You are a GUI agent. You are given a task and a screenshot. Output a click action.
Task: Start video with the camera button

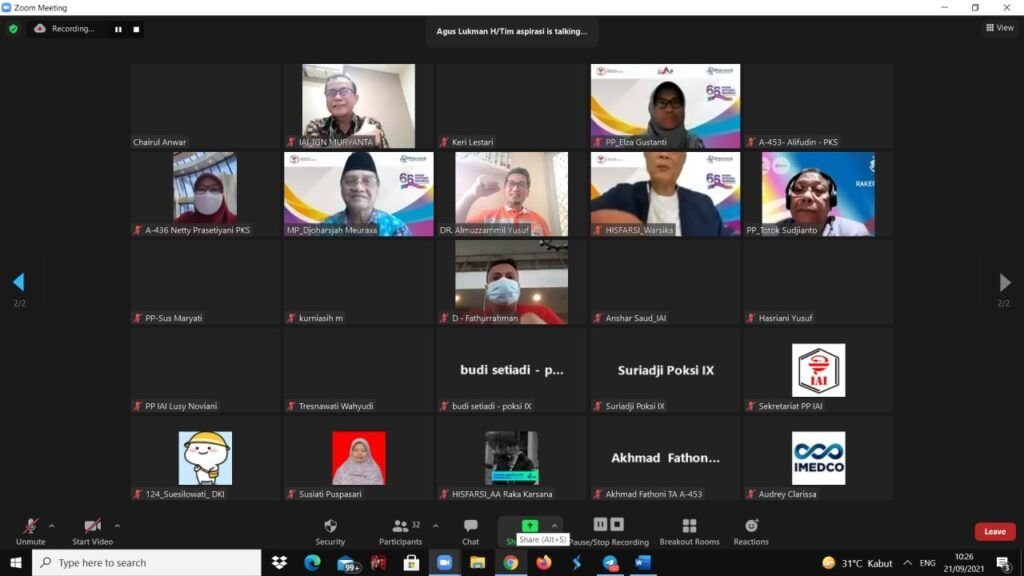(92, 531)
